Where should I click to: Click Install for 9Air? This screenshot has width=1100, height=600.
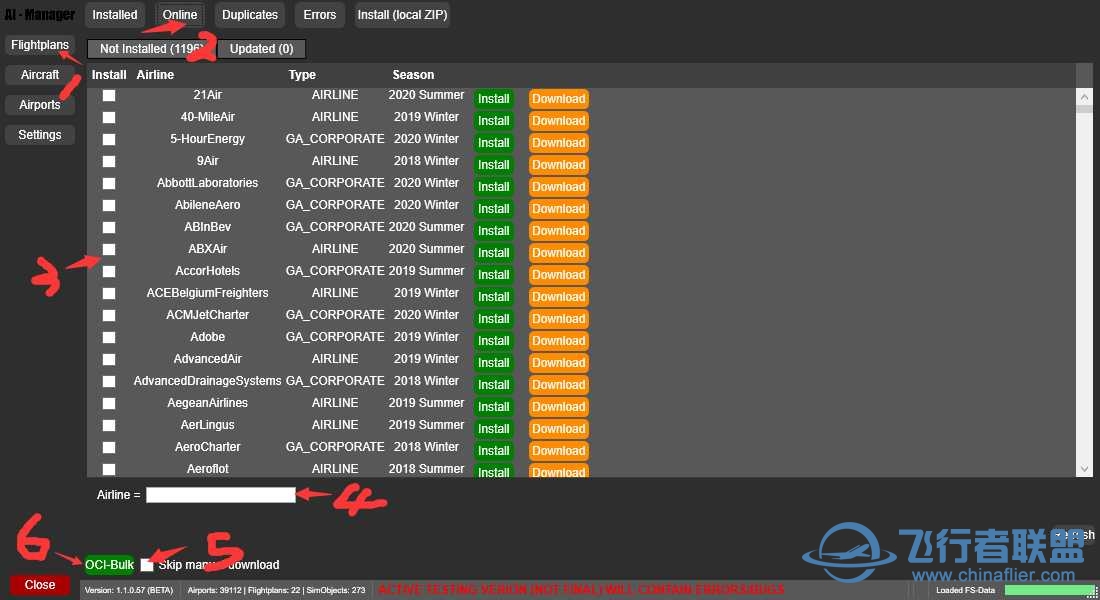pos(494,165)
